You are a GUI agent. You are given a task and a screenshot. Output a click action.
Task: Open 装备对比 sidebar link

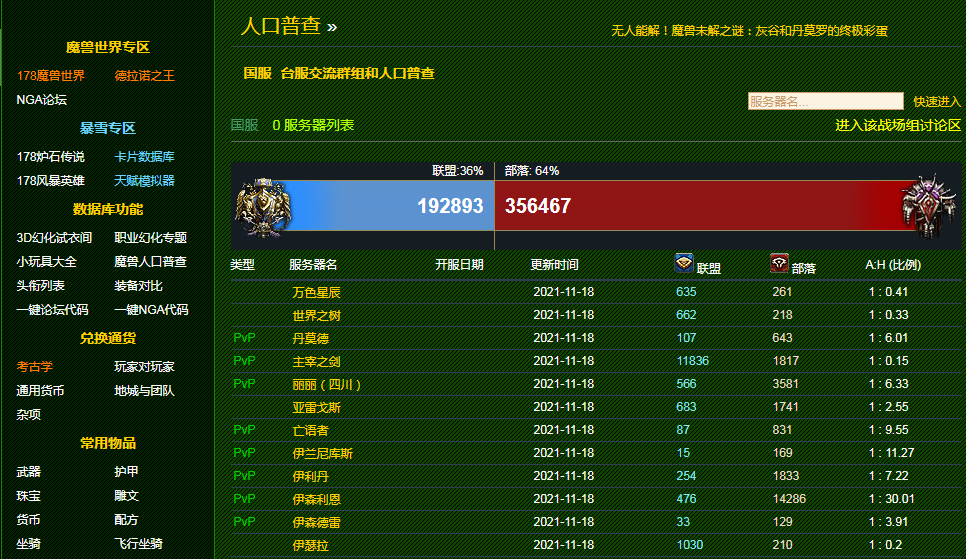point(138,285)
